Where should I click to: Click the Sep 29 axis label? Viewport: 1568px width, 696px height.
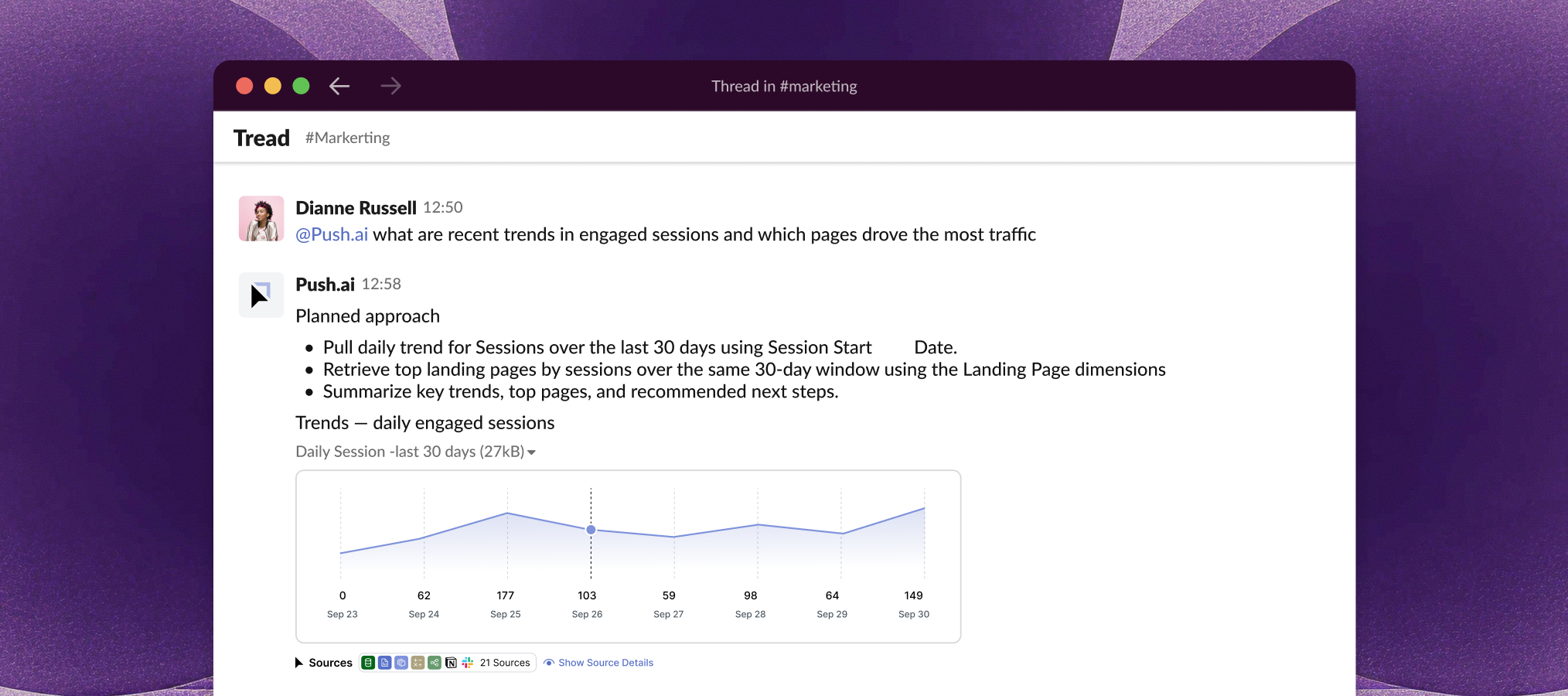(832, 614)
